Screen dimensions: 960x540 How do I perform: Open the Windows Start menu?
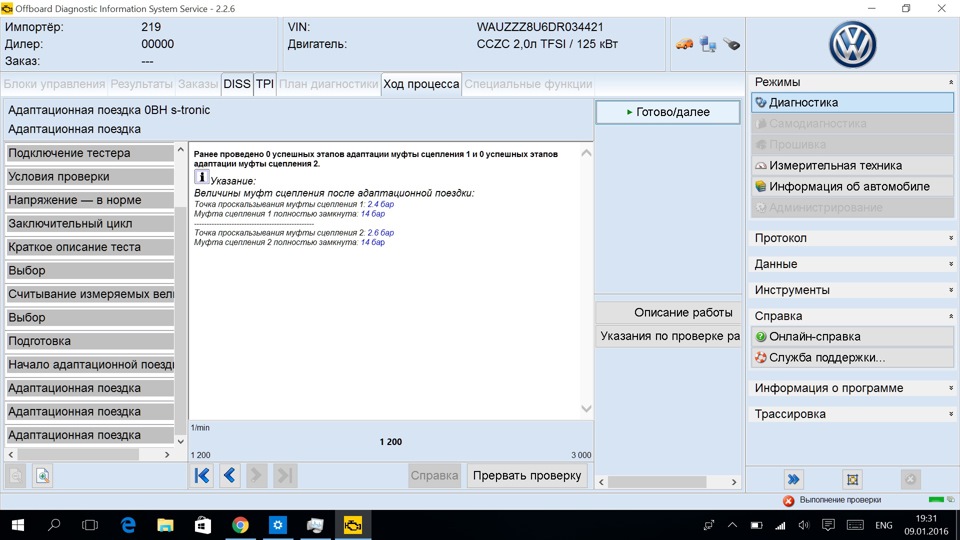(x=18, y=525)
